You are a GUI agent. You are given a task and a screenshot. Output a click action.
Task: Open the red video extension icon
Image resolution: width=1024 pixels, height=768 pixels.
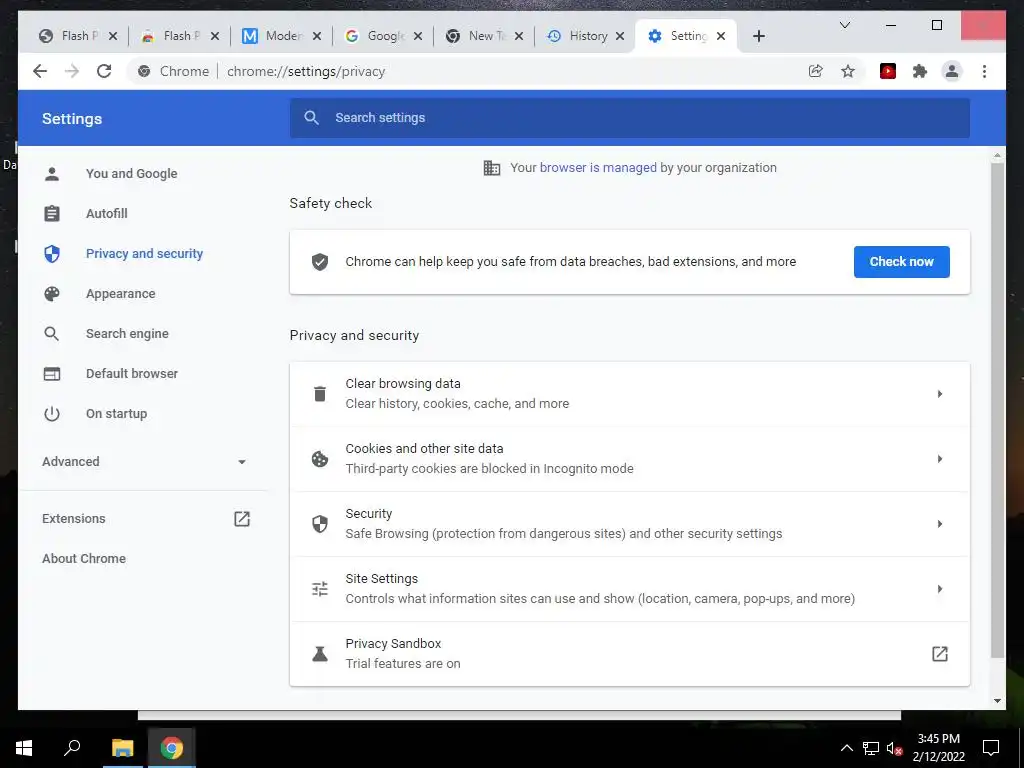[888, 71]
